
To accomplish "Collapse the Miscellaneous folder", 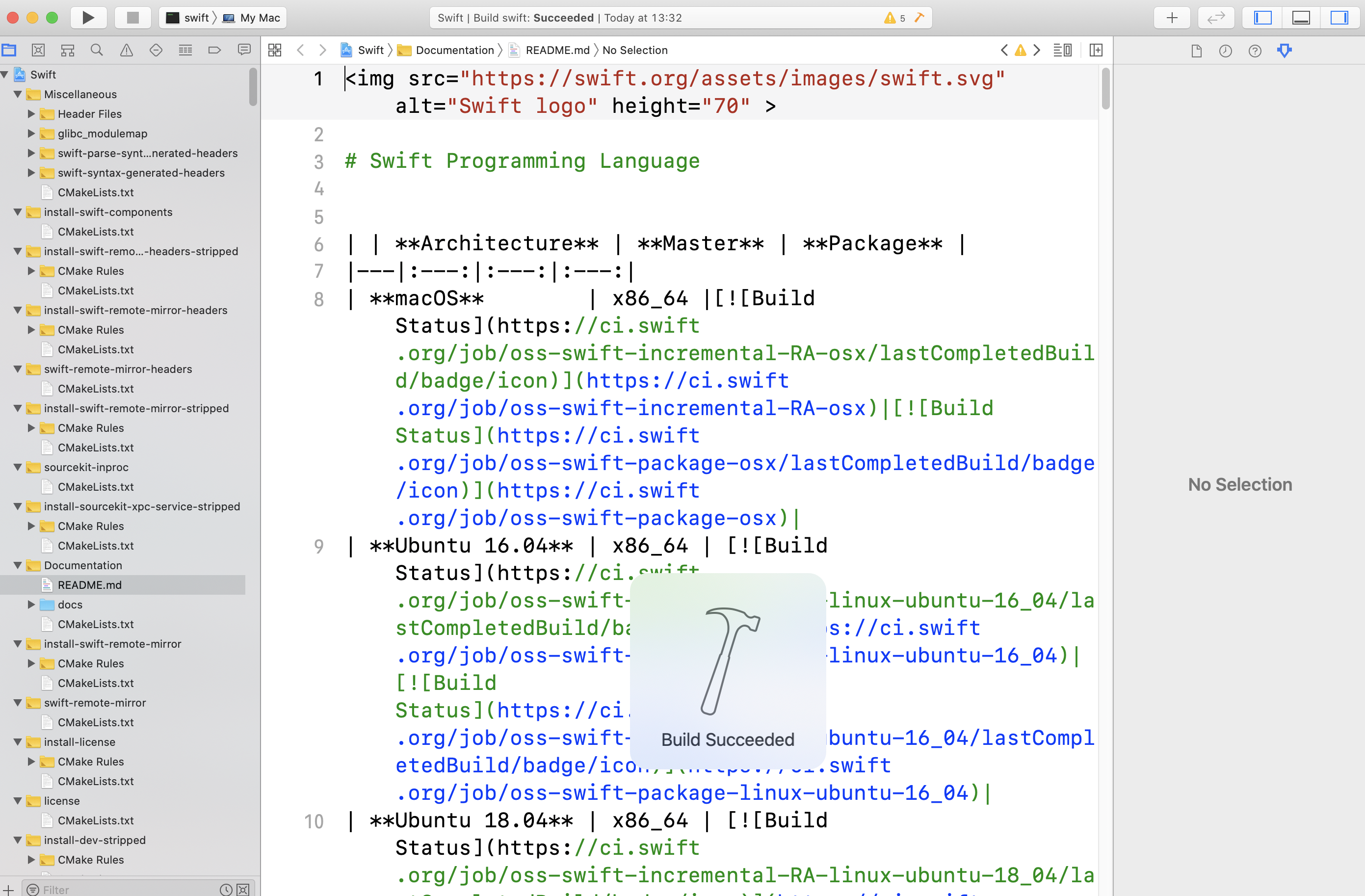I will [18, 94].
